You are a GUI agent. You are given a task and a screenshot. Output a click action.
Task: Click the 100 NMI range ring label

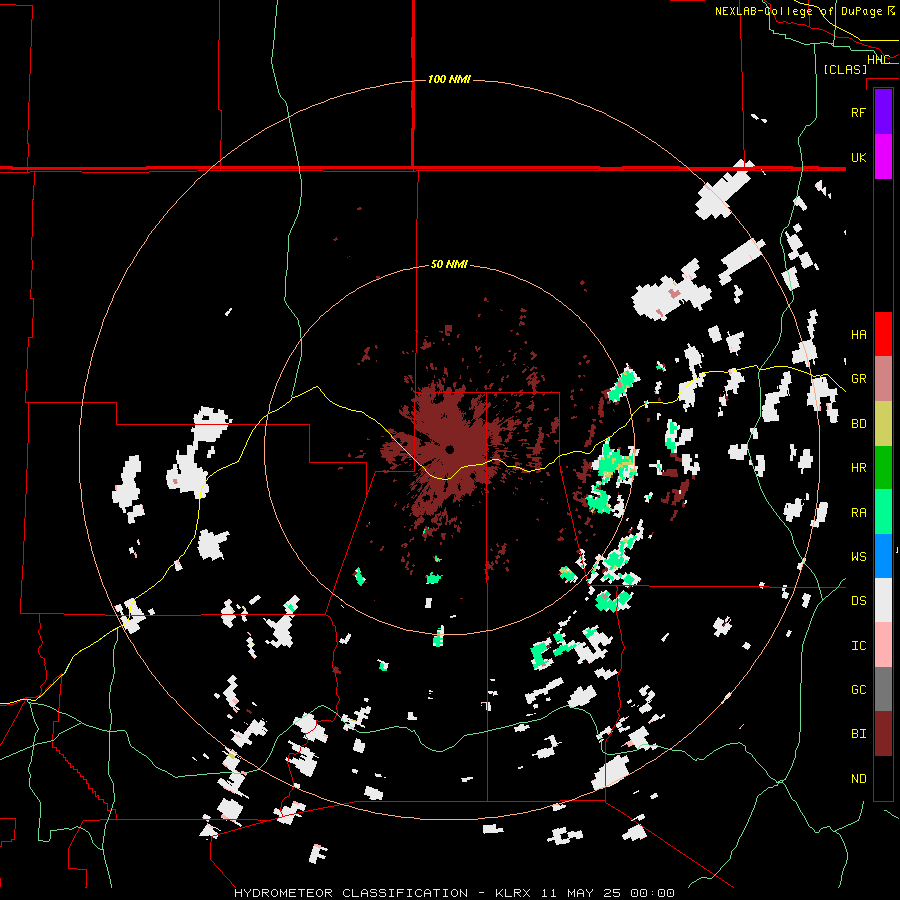coord(449,79)
